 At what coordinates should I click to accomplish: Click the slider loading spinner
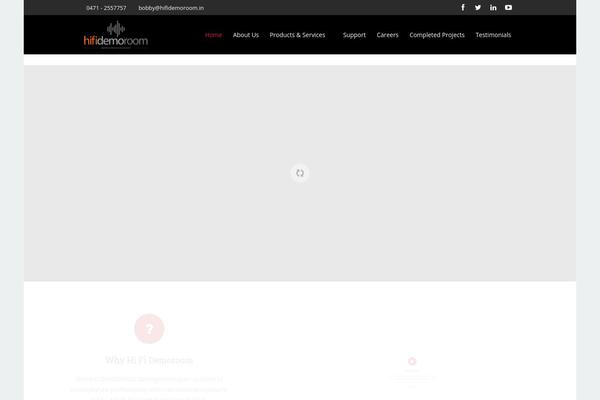(300, 173)
